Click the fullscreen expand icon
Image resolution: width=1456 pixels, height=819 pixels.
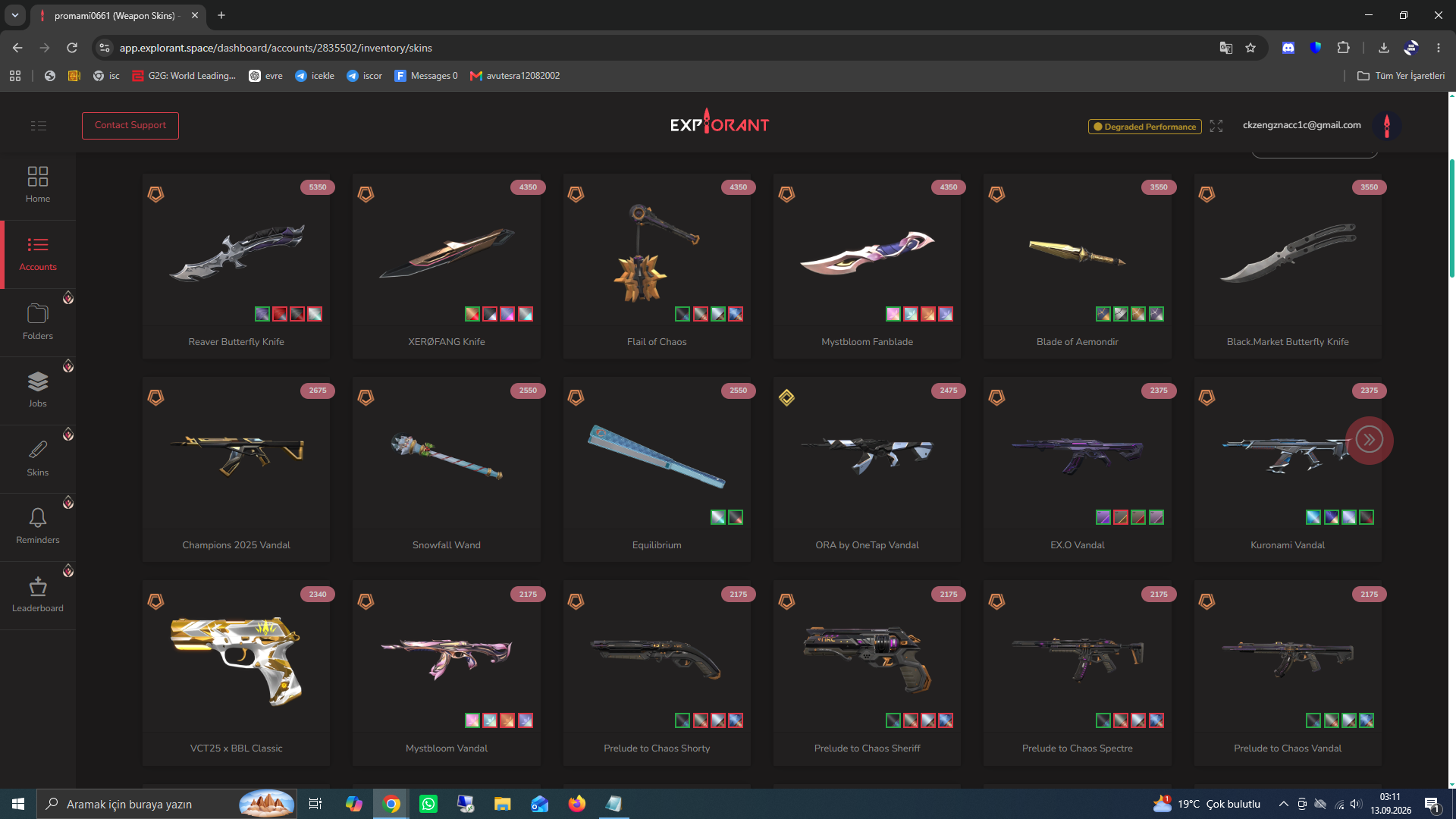point(1216,126)
